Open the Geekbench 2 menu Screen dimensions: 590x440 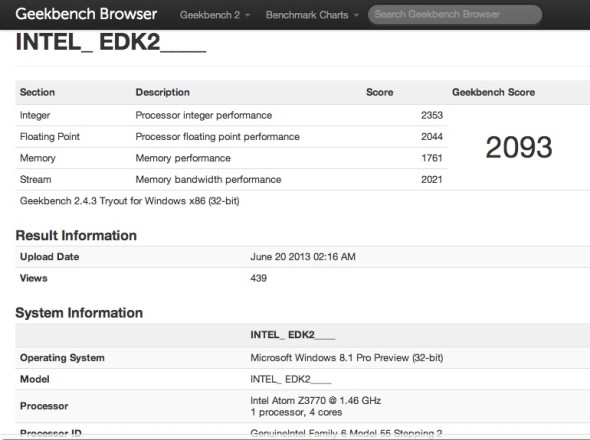214,15
